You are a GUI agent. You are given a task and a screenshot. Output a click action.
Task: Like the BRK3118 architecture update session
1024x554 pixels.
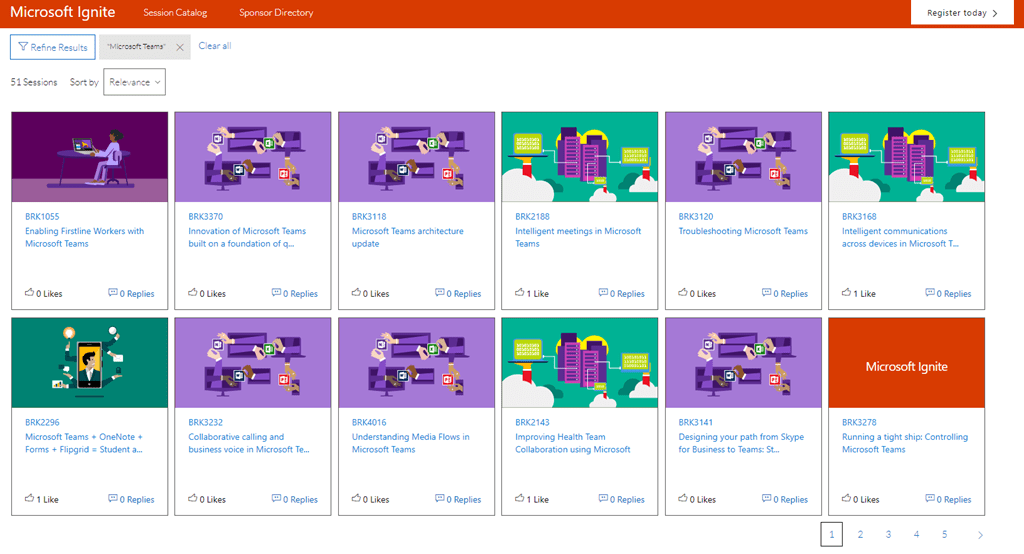click(x=370, y=293)
